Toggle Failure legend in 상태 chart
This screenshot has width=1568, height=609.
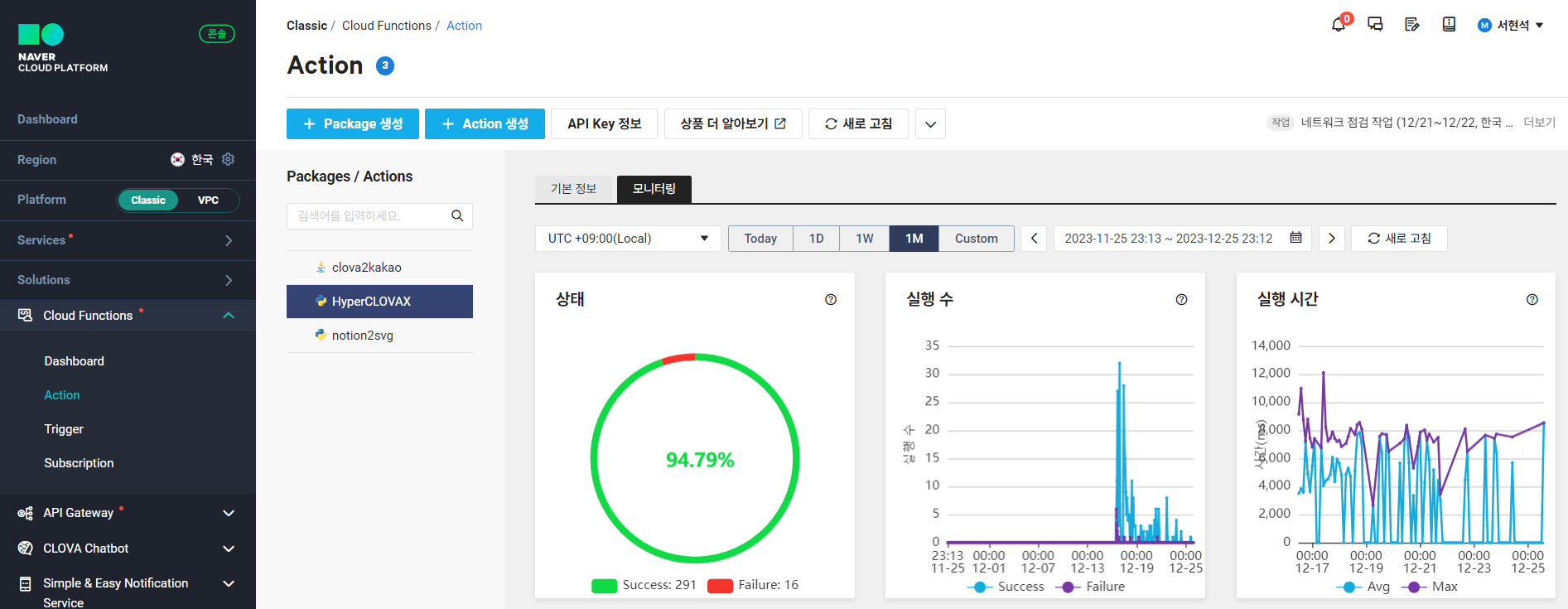pyautogui.click(x=753, y=585)
